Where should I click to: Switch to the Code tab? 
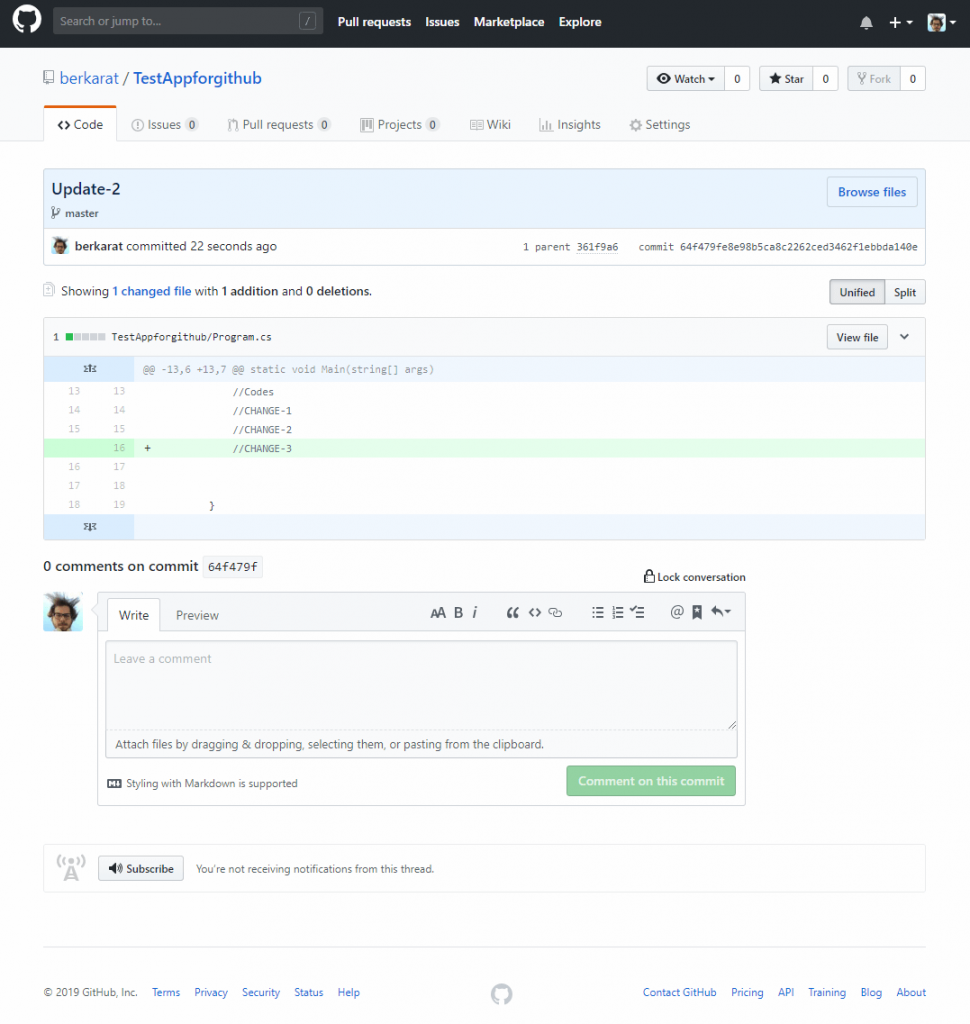click(80, 125)
